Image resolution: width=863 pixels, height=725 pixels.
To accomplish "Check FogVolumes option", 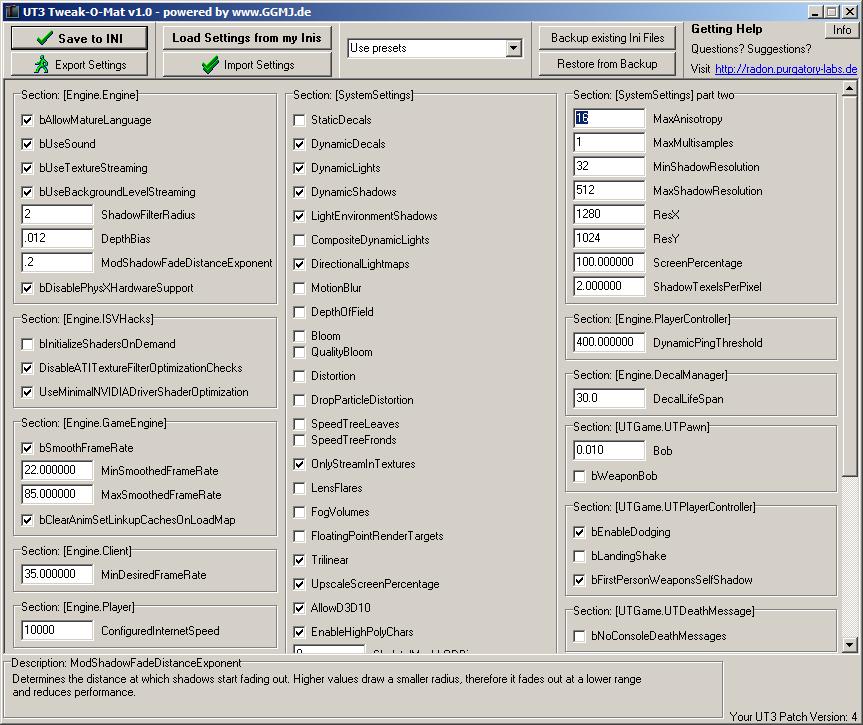I will pyautogui.click(x=299, y=512).
